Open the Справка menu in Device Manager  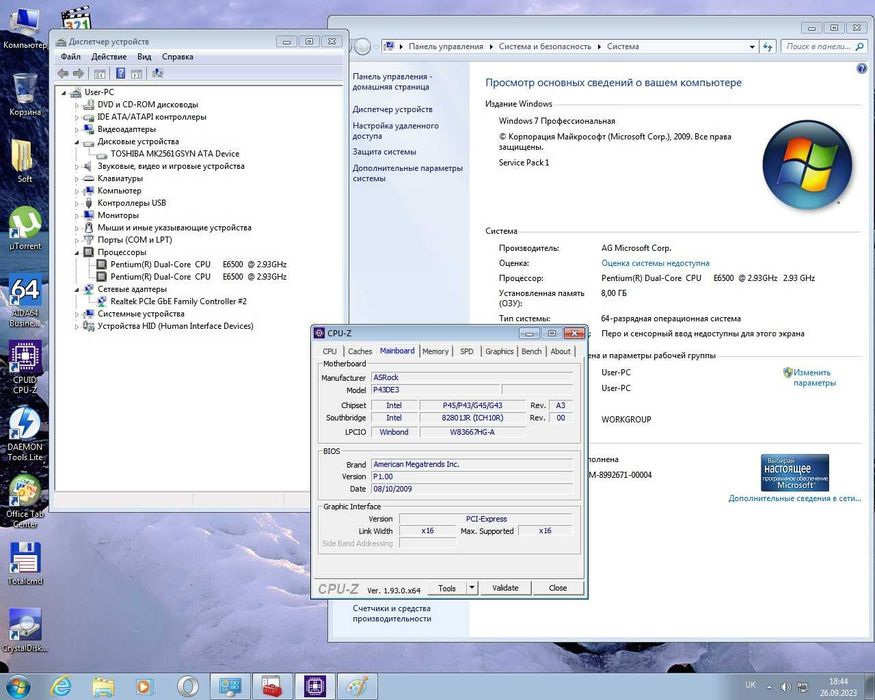(x=177, y=56)
